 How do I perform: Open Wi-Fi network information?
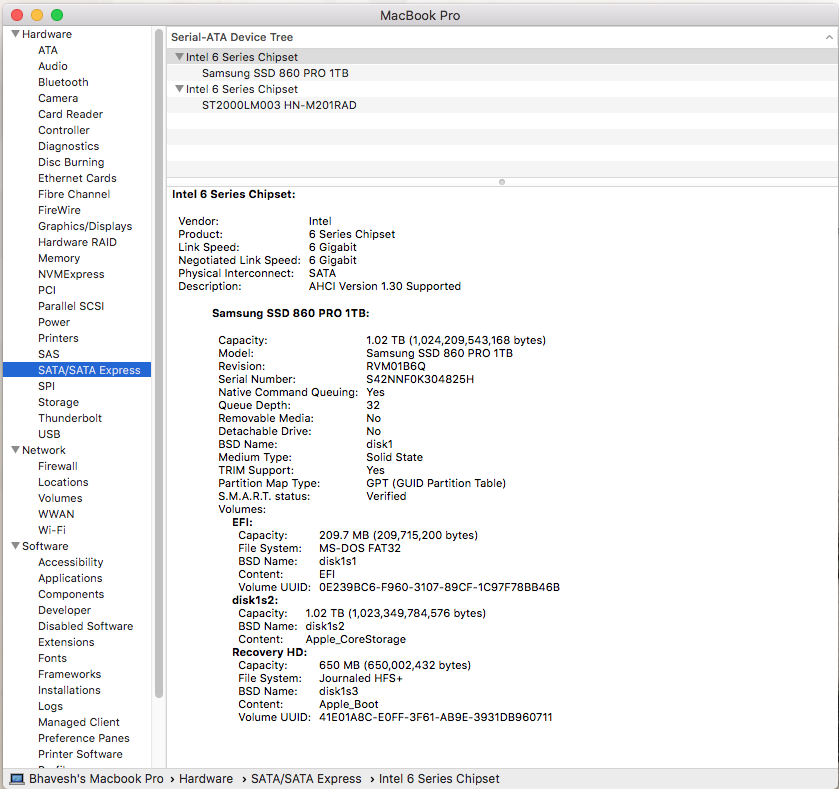[51, 530]
